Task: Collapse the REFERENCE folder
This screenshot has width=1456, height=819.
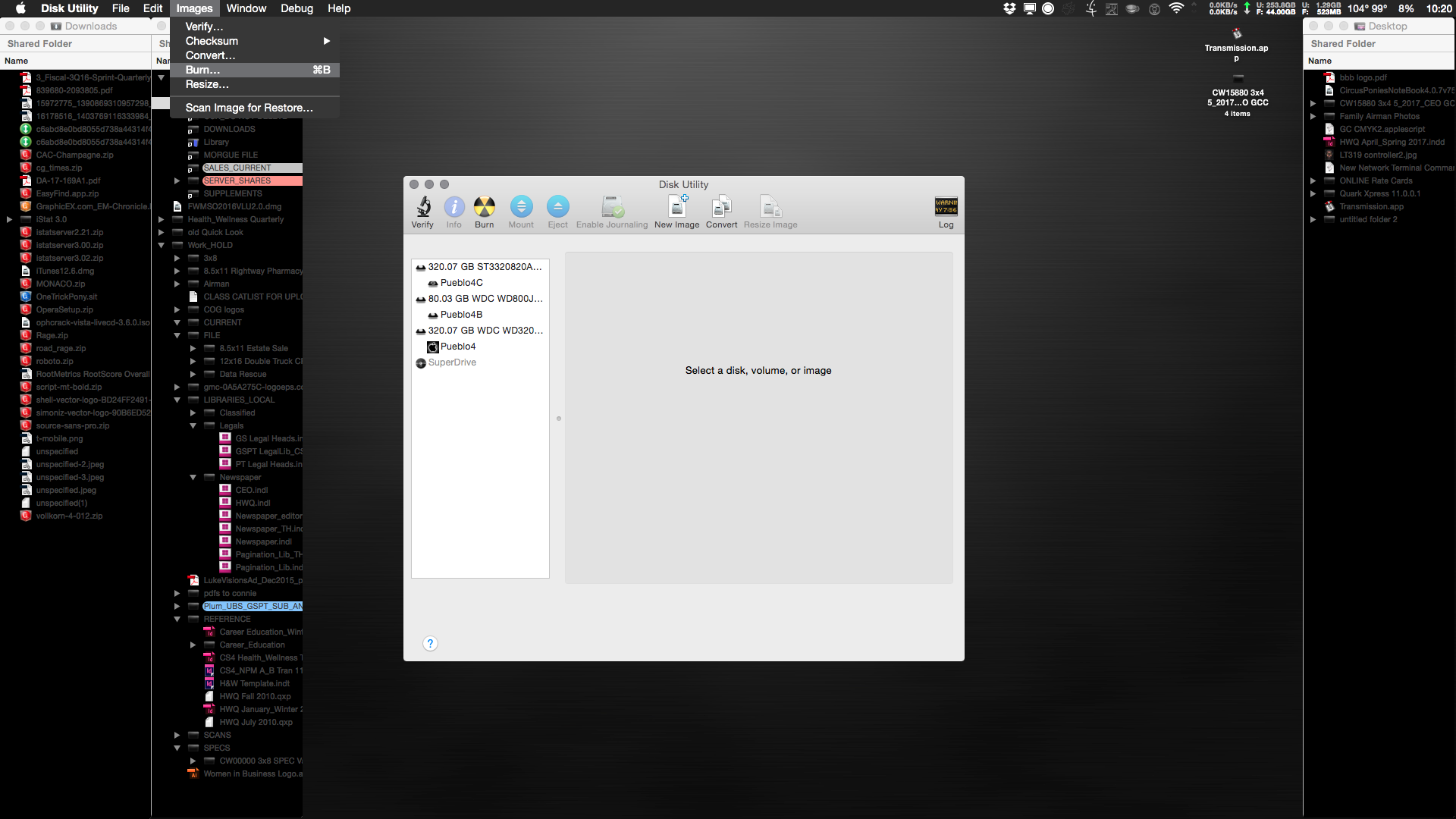Action: click(177, 619)
